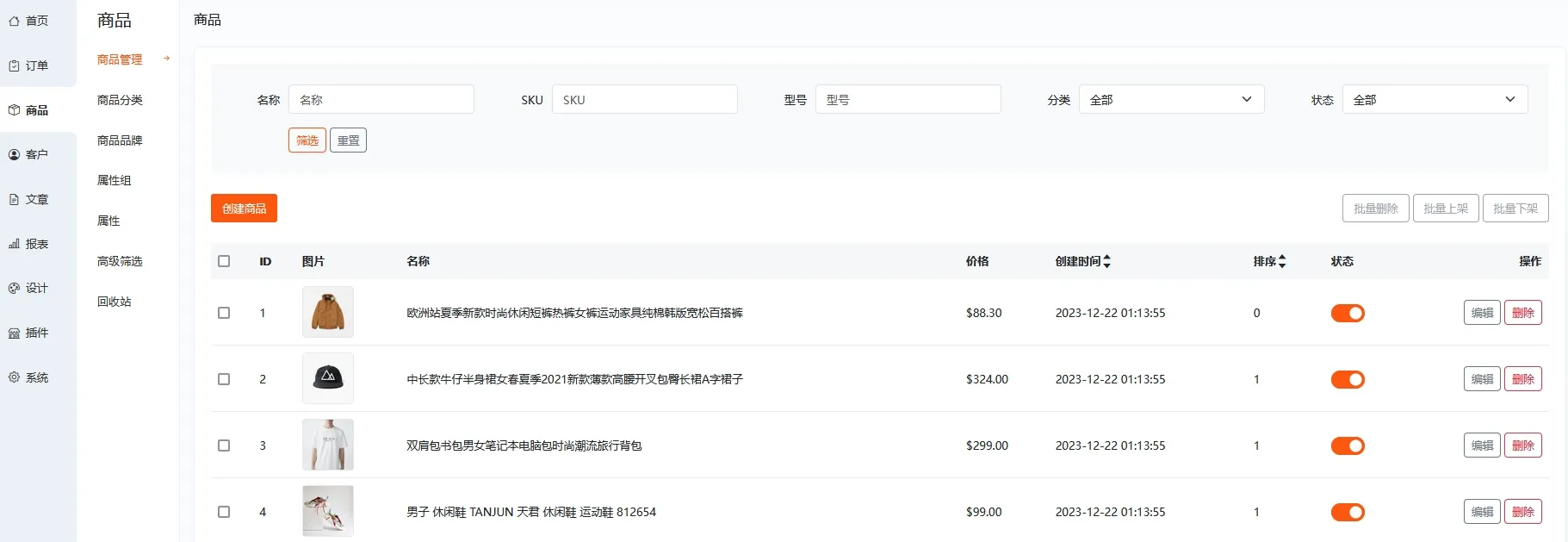This screenshot has width=1568, height=542.
Task: Click the user icon beside 客户
Action: tap(14, 155)
